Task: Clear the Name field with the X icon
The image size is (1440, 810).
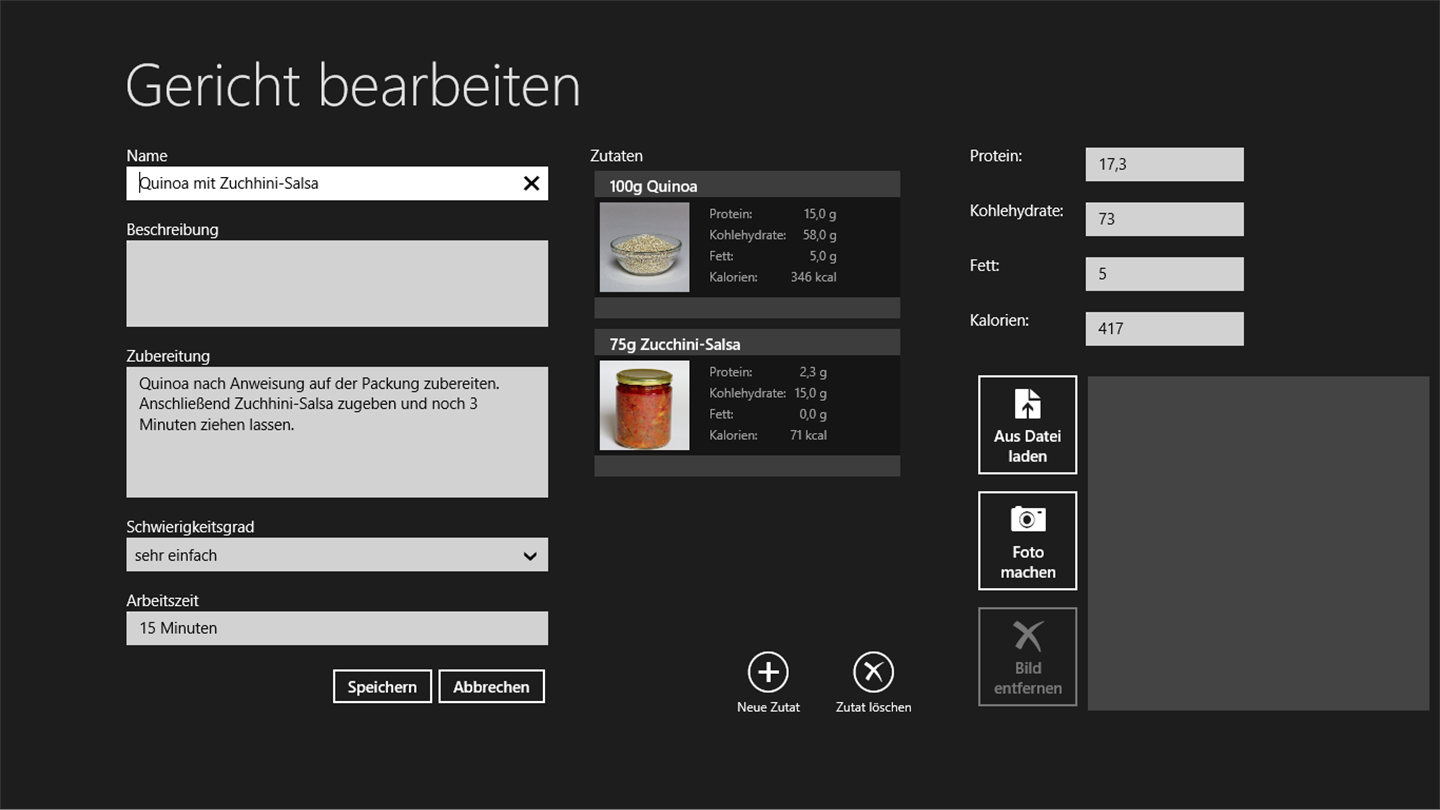Action: 531,183
